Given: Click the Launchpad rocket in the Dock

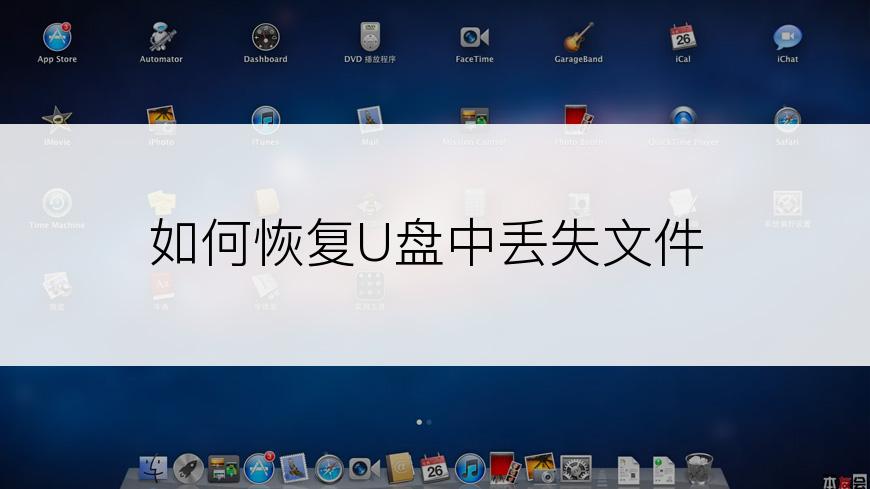Looking at the screenshot, I should (189, 468).
